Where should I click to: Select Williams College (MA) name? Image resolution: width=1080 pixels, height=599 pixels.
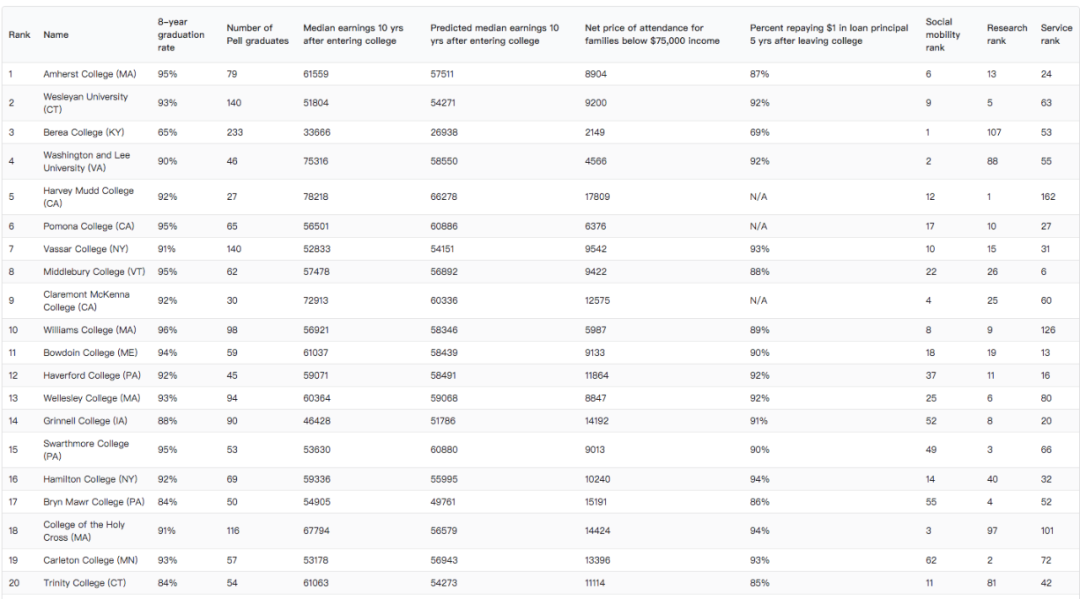pos(89,330)
